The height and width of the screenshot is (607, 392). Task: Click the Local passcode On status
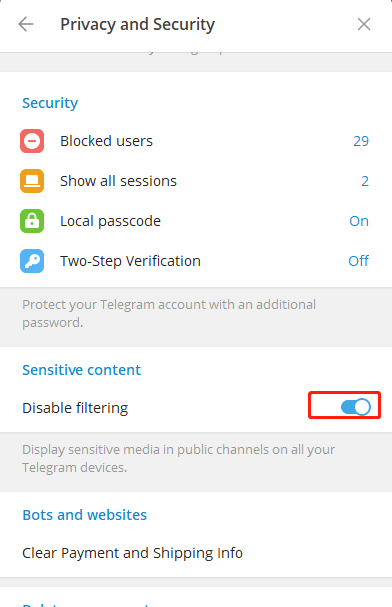click(x=359, y=221)
